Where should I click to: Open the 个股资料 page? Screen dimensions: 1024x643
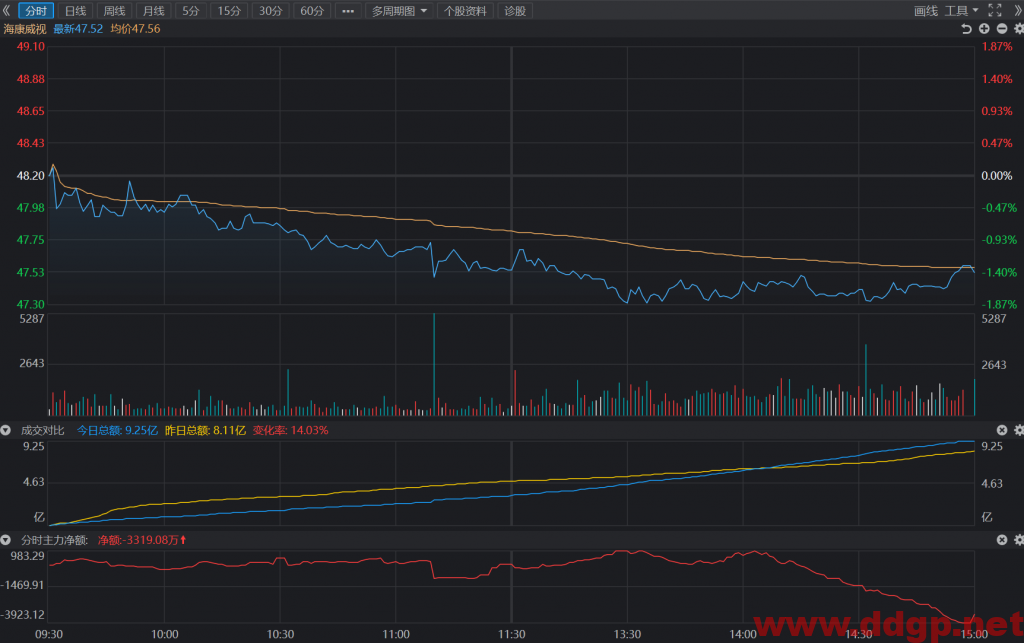coord(465,11)
